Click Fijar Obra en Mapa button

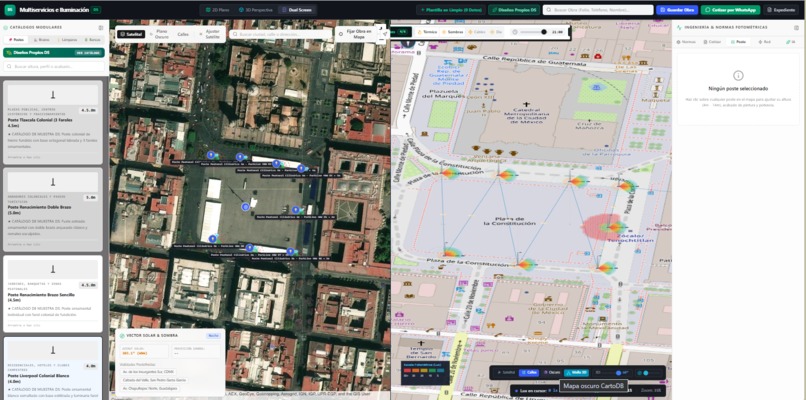pos(358,34)
